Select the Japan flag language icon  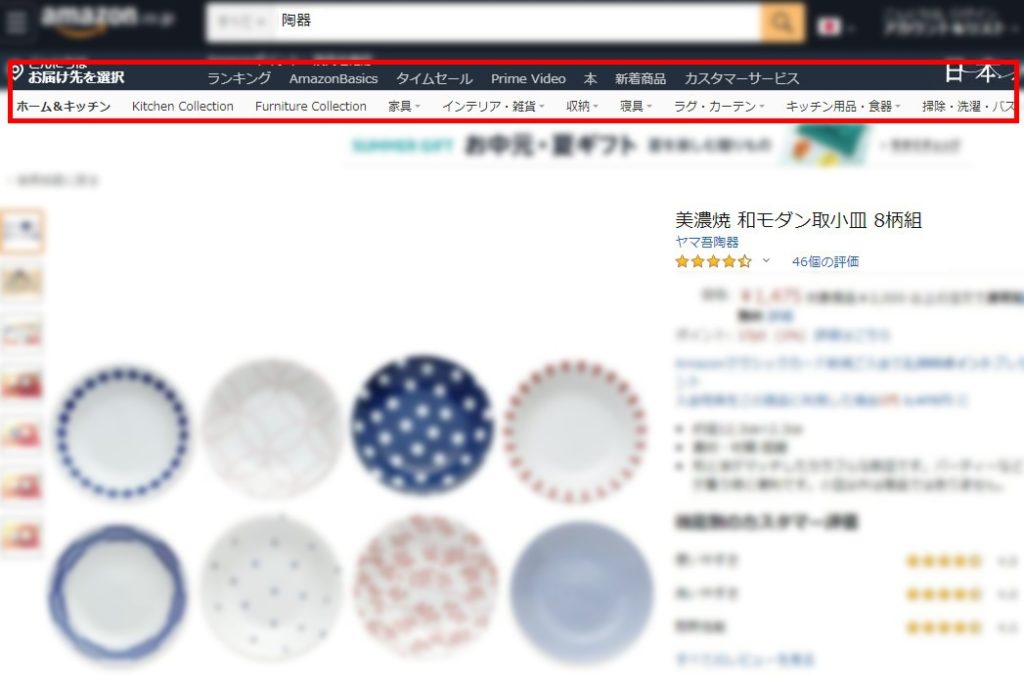coord(829,27)
